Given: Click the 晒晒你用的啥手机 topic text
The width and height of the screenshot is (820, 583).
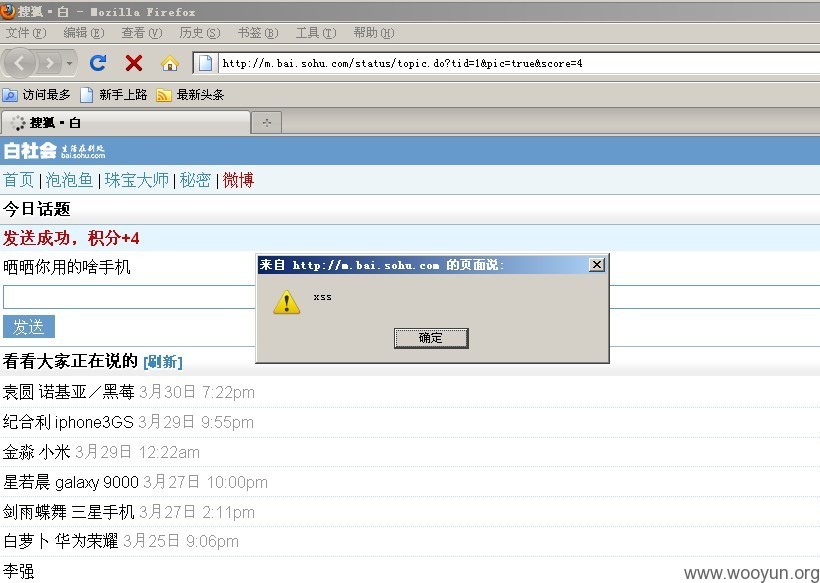Looking at the screenshot, I should point(66,267).
